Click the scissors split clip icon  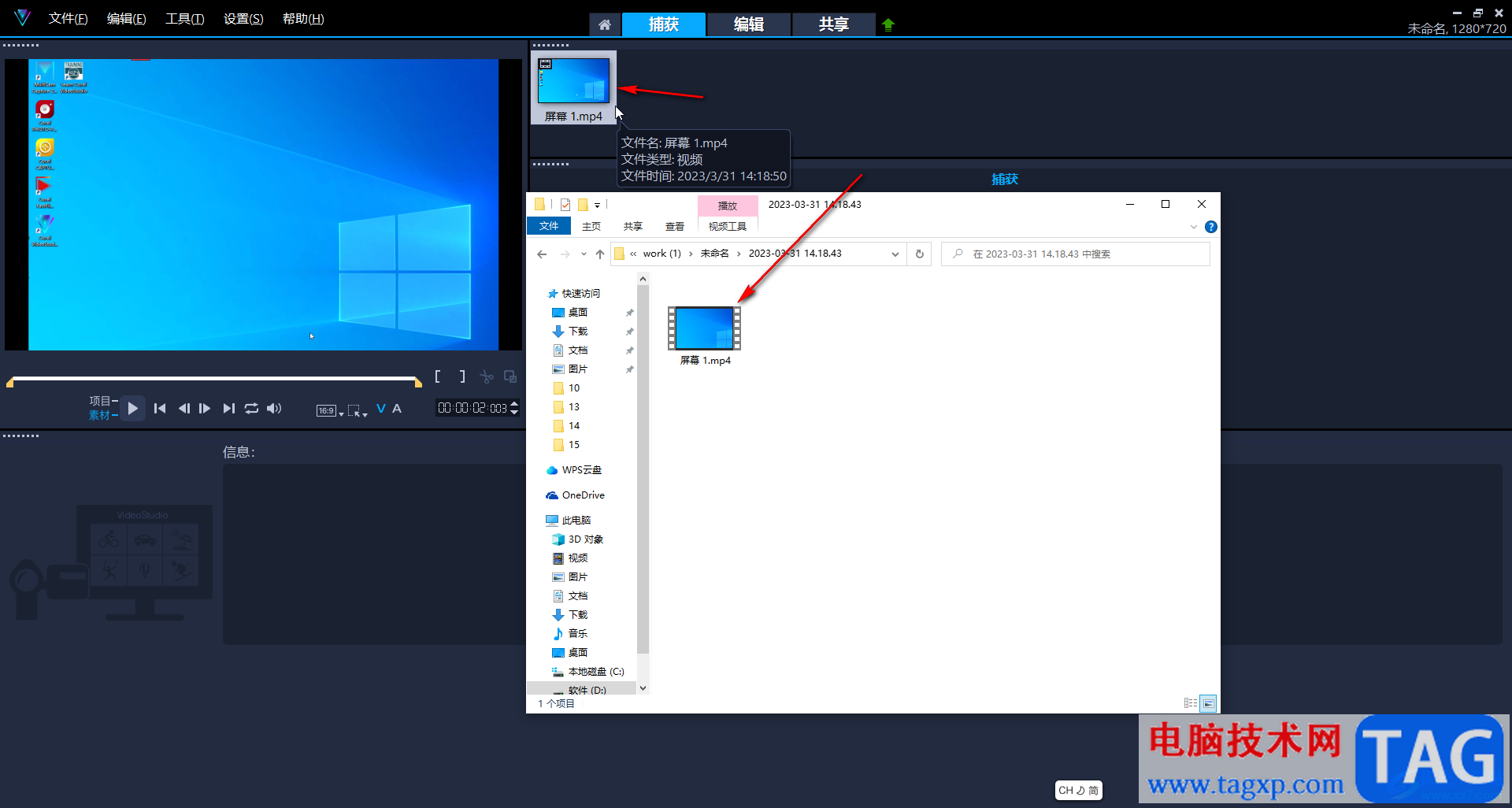(x=487, y=376)
